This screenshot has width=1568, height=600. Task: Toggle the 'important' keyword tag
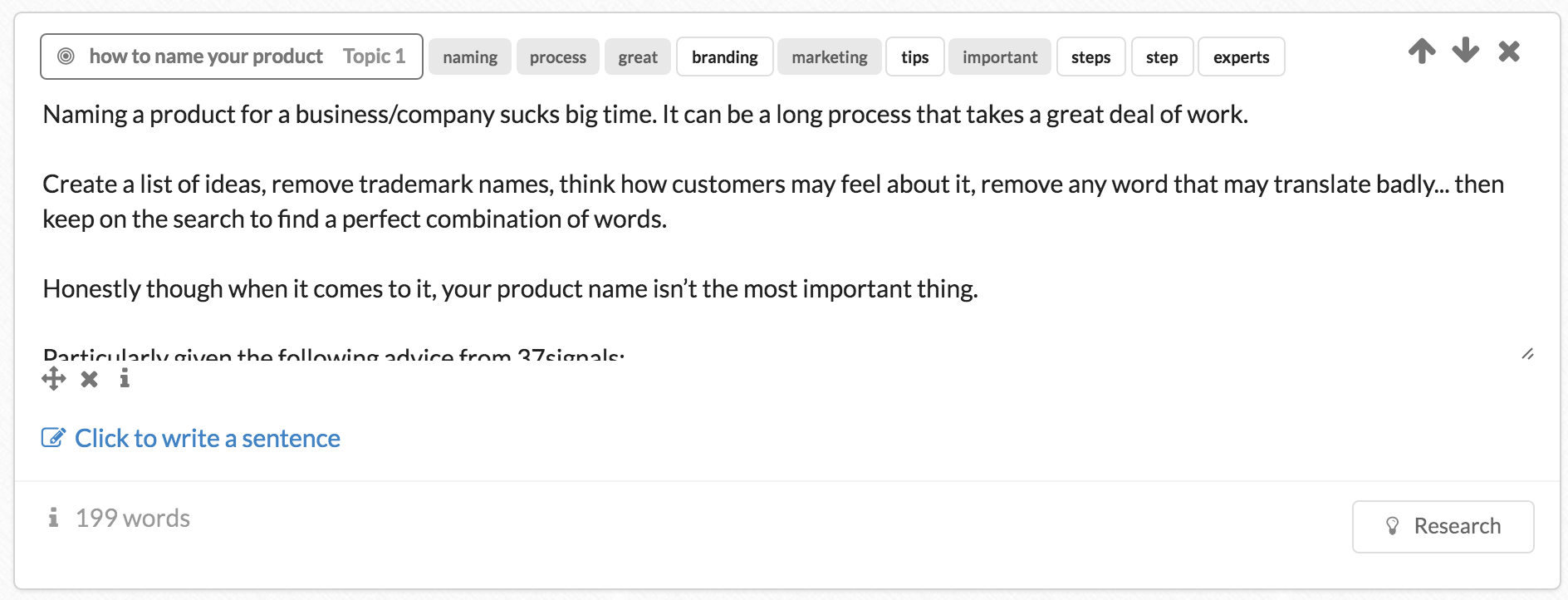[1000, 57]
